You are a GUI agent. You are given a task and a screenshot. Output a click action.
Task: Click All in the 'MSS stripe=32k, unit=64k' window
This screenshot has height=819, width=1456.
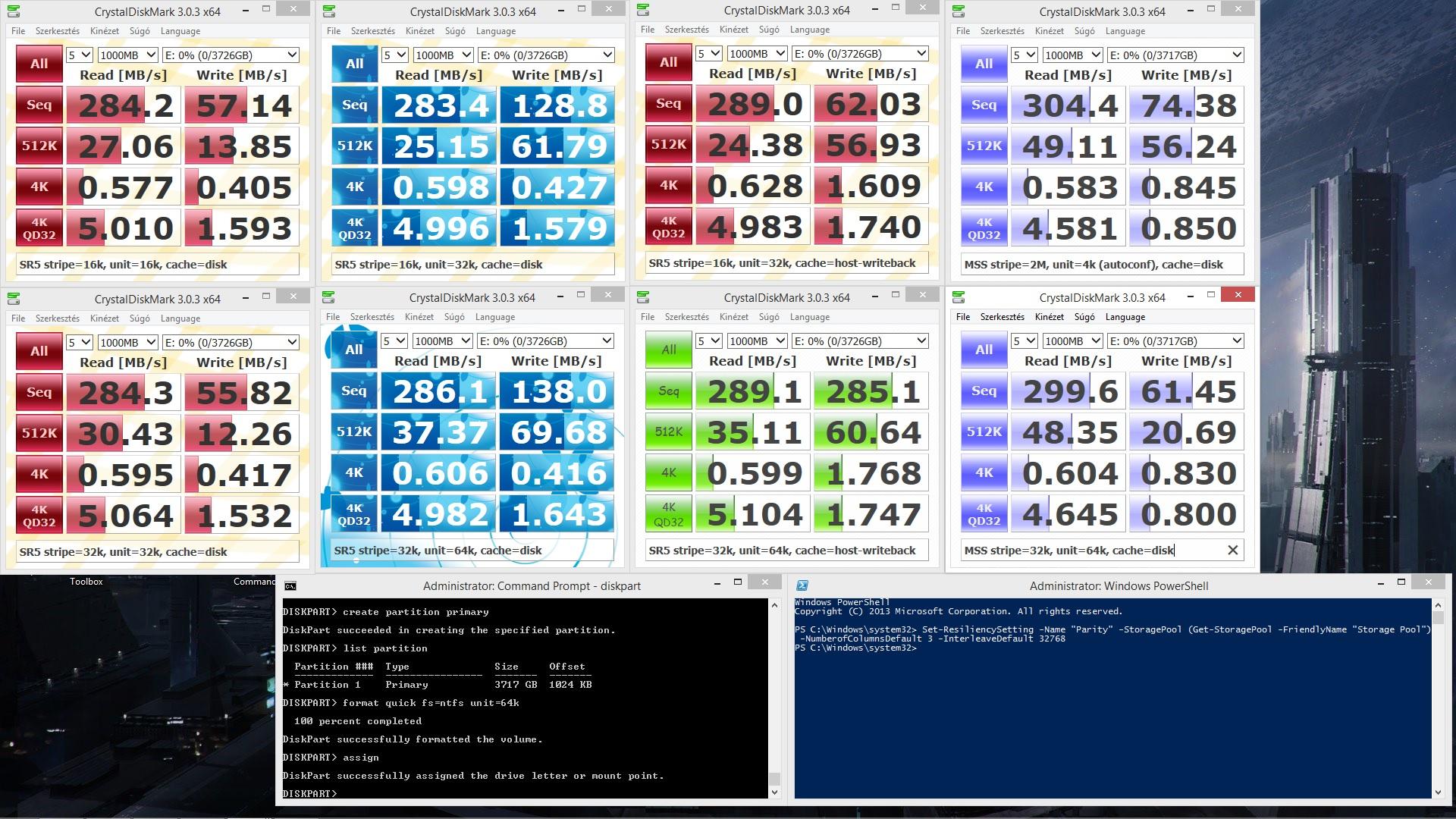tap(984, 350)
